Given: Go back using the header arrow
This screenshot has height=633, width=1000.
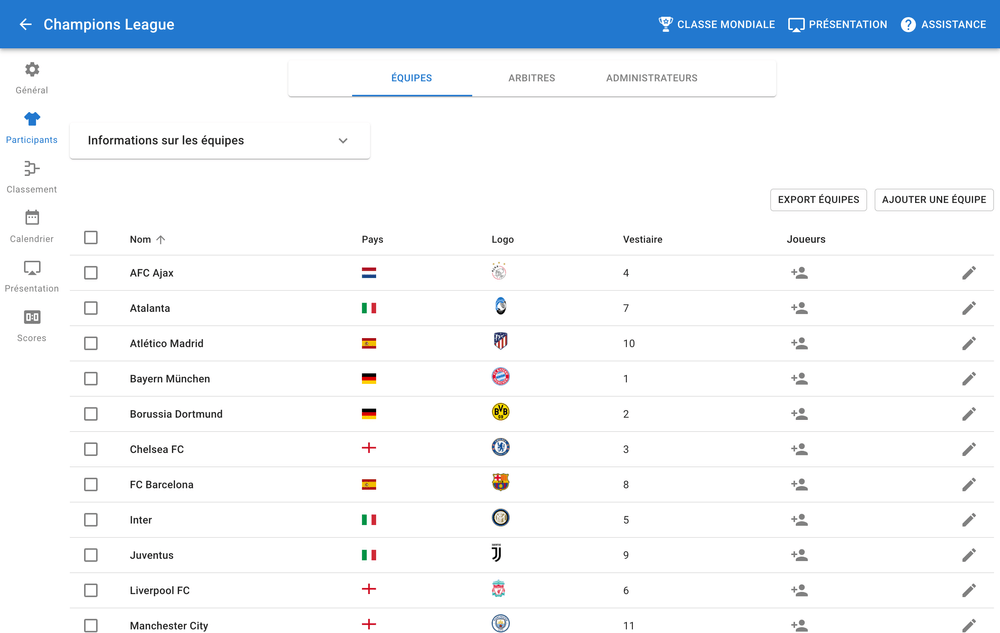Looking at the screenshot, I should point(26,24).
